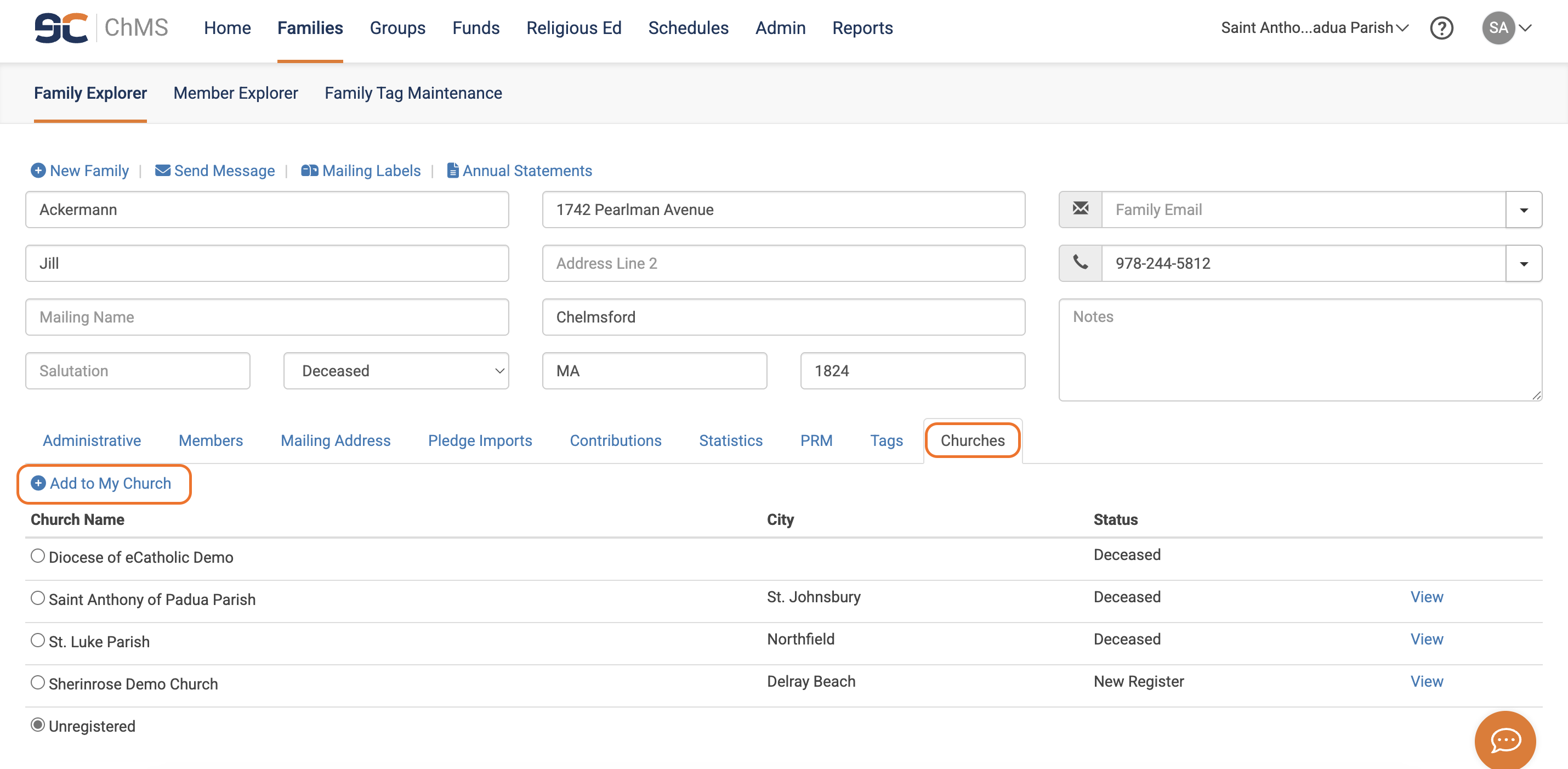1568x769 pixels.
Task: Switch to the Contributions tab
Action: [615, 440]
